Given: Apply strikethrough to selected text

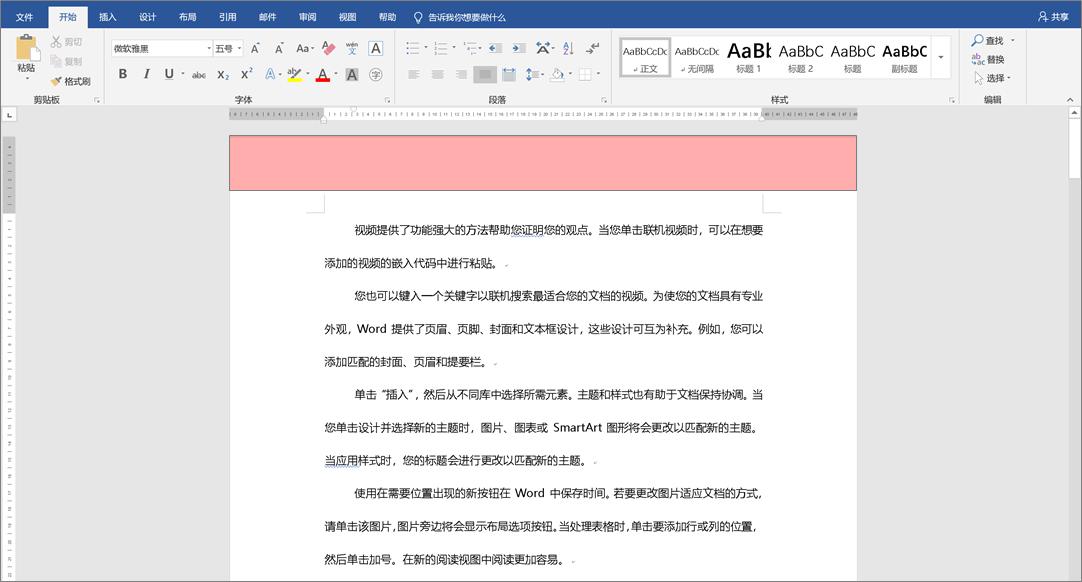Looking at the screenshot, I should click(200, 74).
